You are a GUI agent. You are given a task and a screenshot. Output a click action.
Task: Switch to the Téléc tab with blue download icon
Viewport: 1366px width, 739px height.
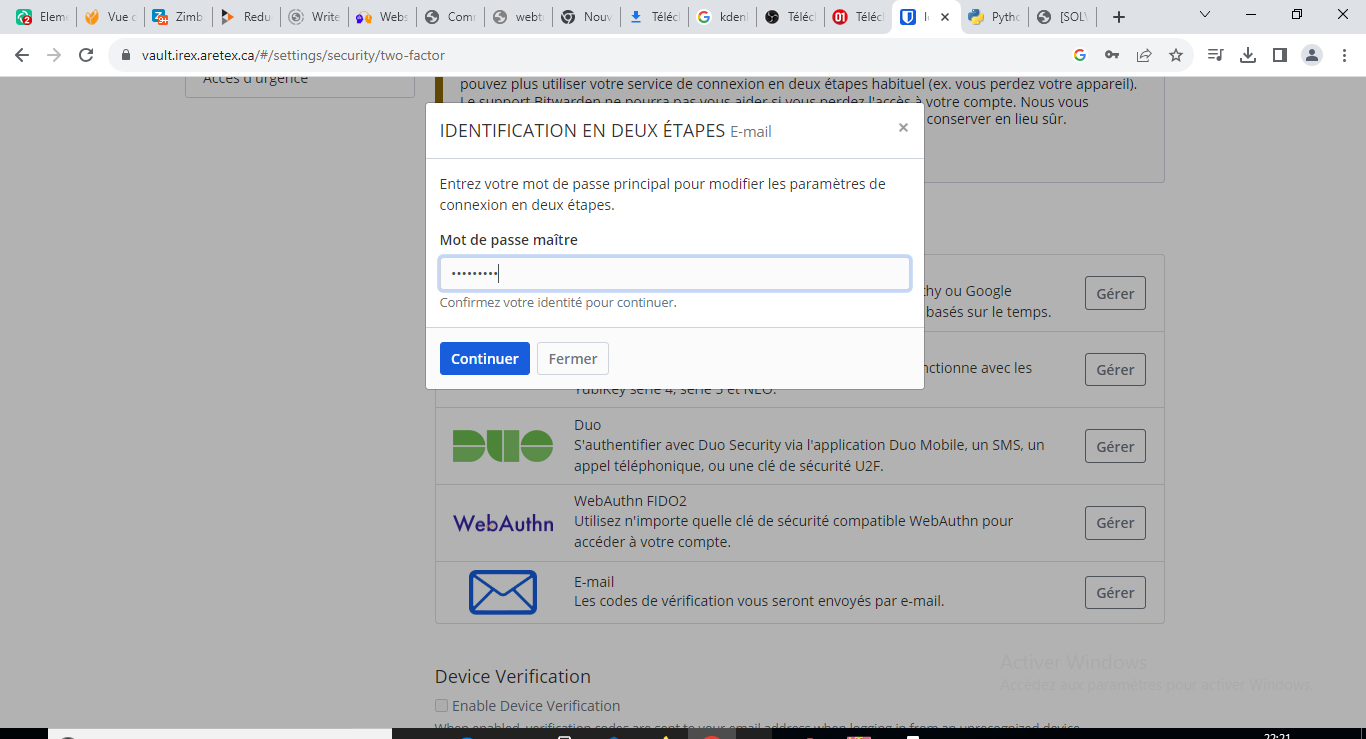(x=654, y=17)
